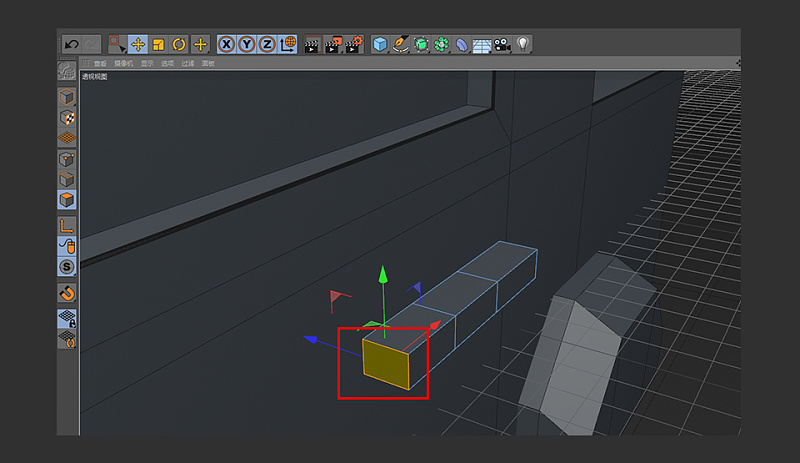Add a Light bulb object
The image size is (800, 463).
pyautogui.click(x=522, y=44)
